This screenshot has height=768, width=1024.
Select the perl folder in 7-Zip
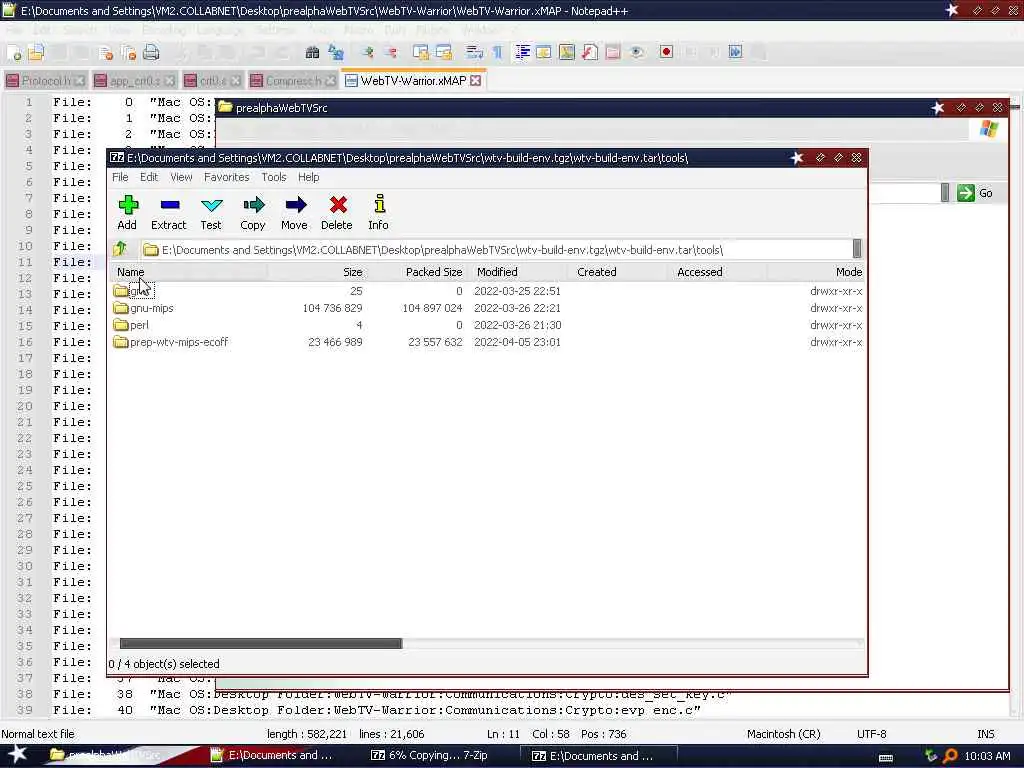(139, 325)
